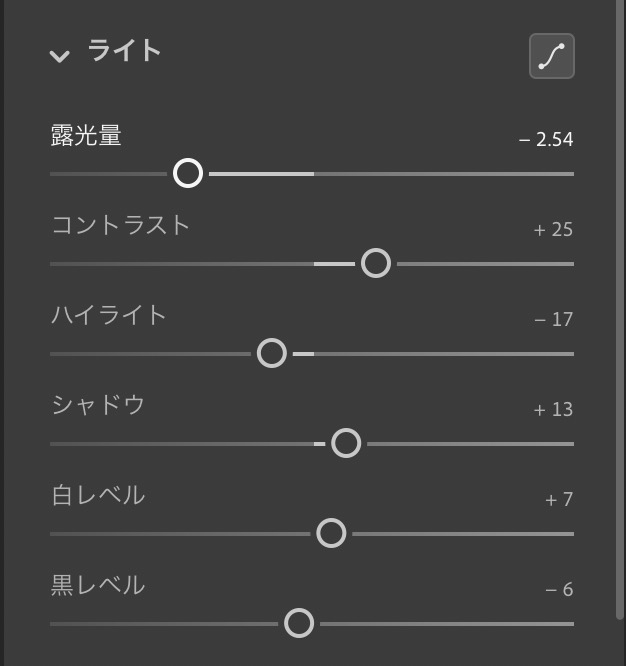Image resolution: width=626 pixels, height=666 pixels.
Task: Select the シャドウ value +13
Action: coord(553,409)
